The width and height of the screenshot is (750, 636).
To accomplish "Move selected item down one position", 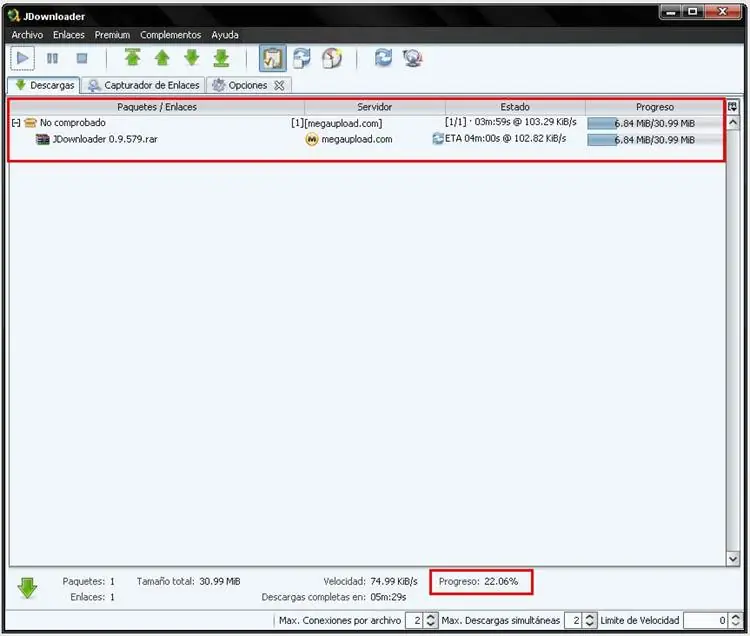I will [192, 58].
